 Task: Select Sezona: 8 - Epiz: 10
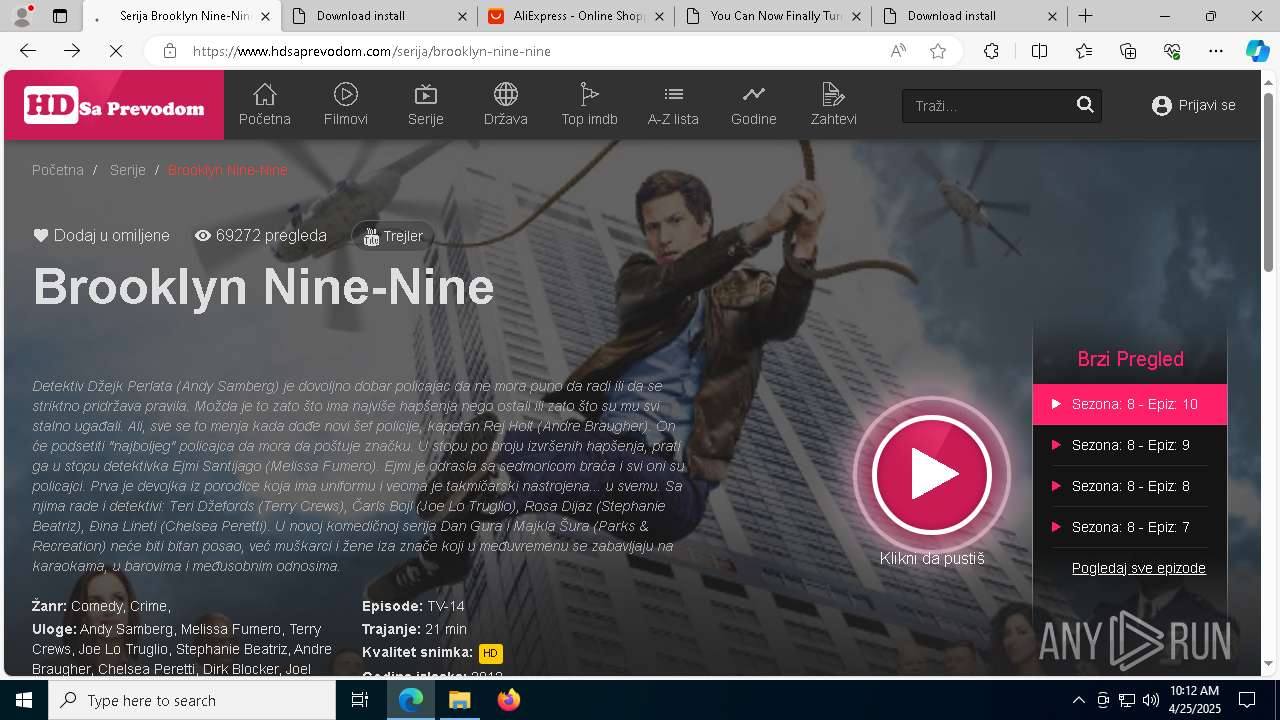1130,404
